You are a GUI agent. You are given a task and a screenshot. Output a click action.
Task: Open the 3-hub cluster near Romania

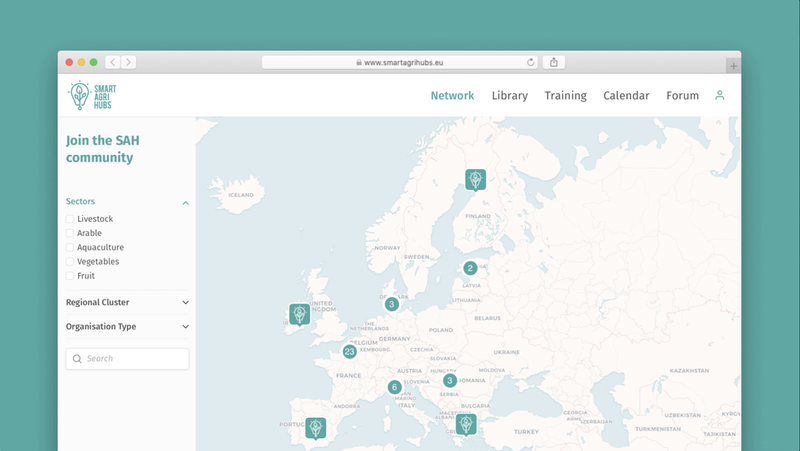point(449,381)
